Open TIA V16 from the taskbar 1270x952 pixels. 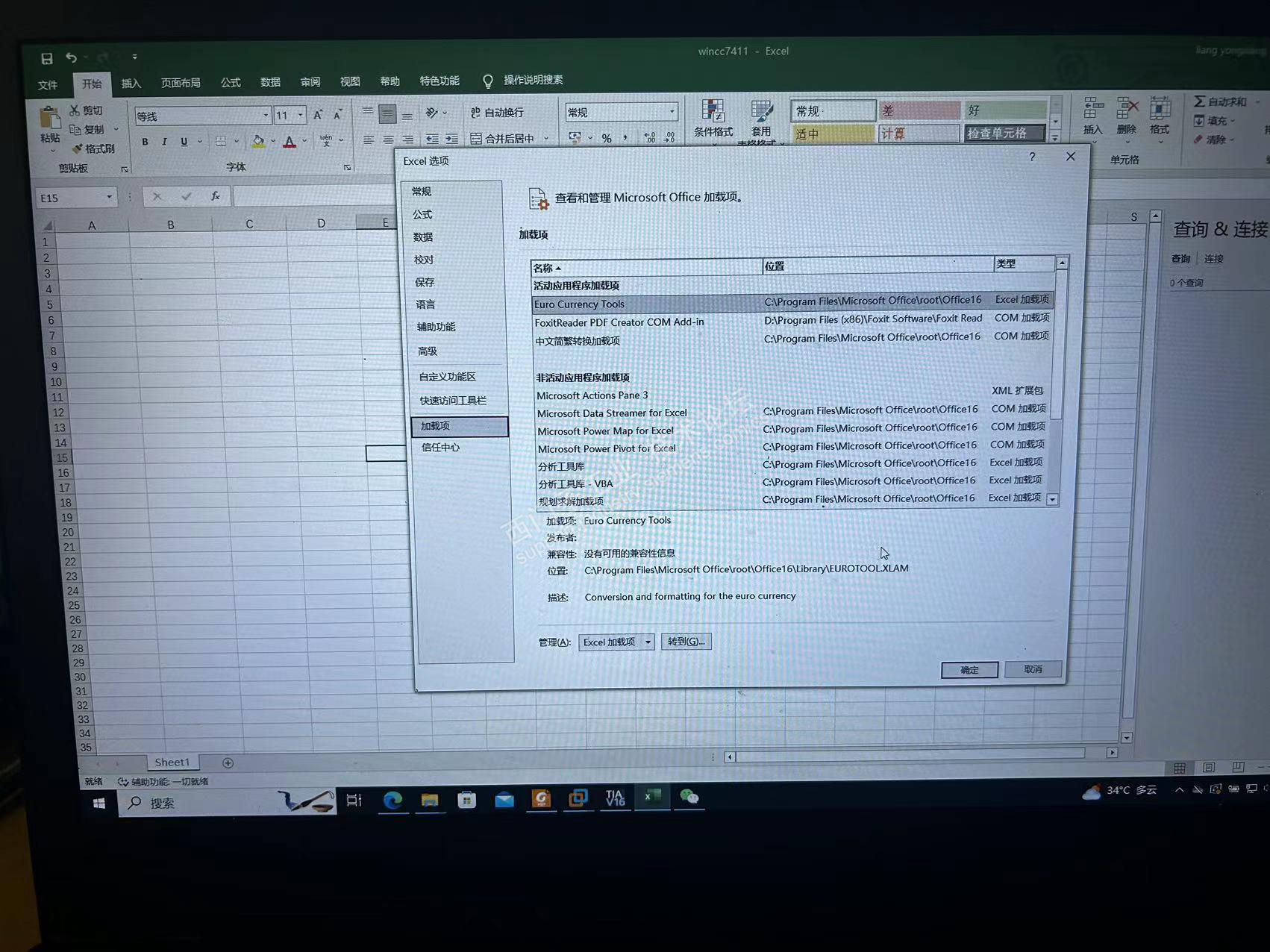click(615, 798)
